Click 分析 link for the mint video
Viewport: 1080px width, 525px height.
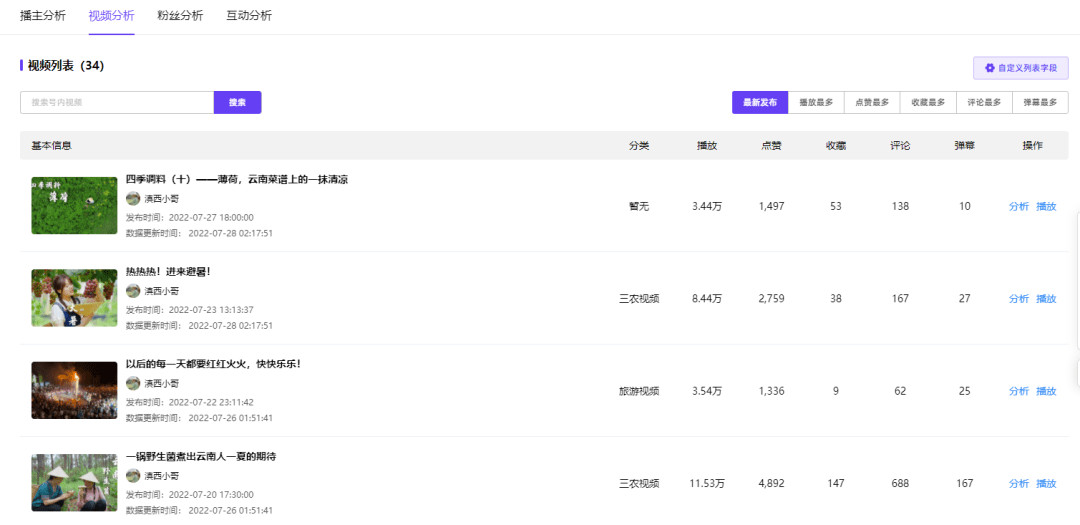click(x=1019, y=206)
